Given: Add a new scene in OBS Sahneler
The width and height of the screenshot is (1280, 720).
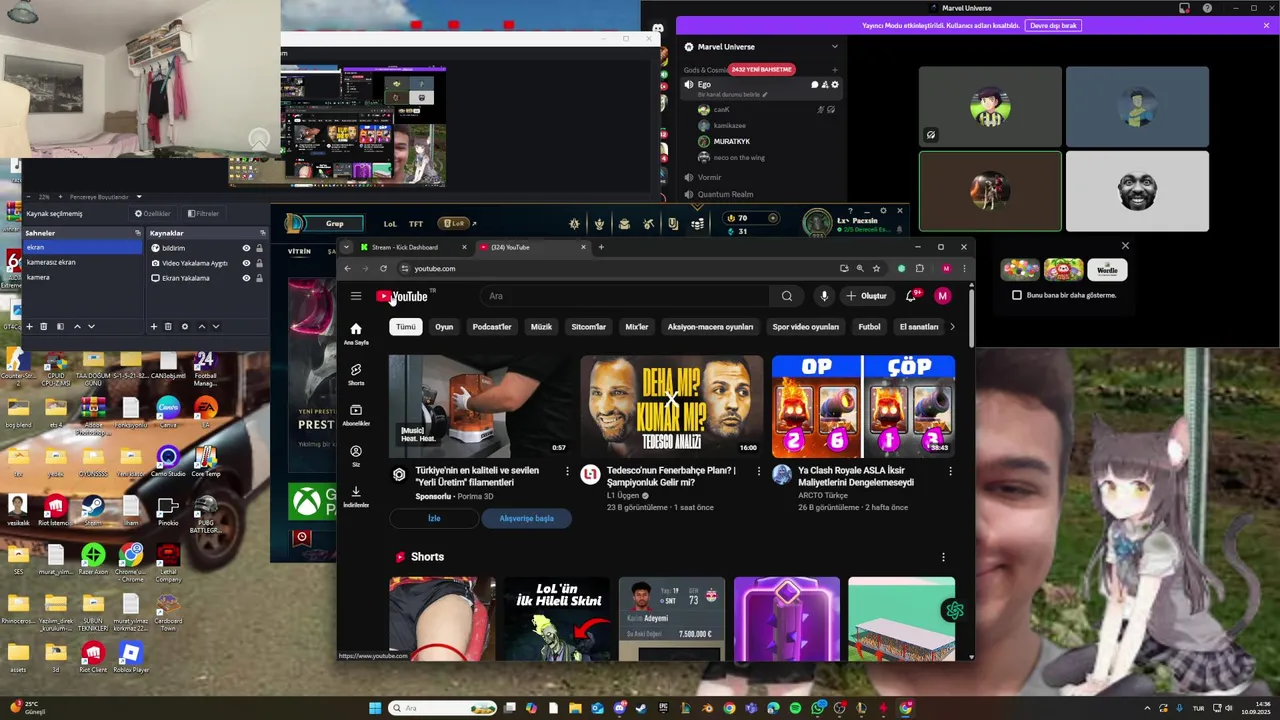Looking at the screenshot, I should (29, 326).
